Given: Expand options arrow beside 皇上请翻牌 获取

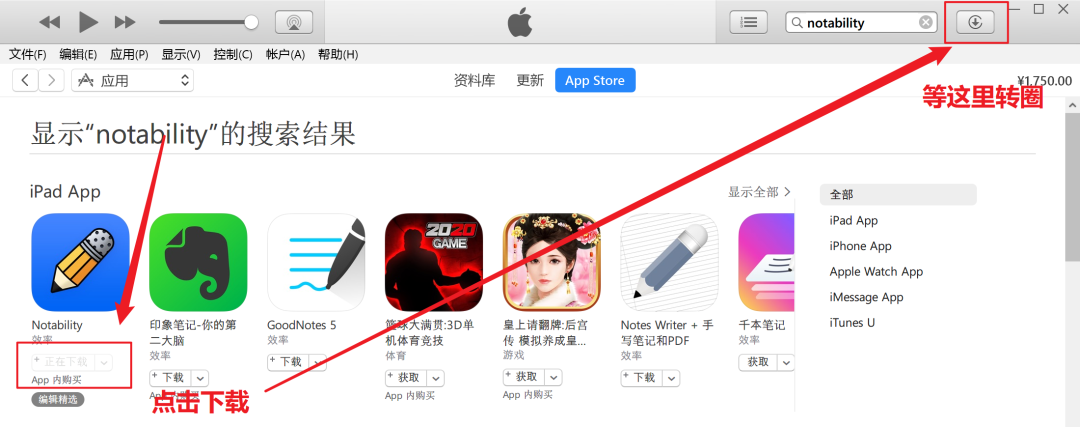Looking at the screenshot, I should tap(554, 377).
